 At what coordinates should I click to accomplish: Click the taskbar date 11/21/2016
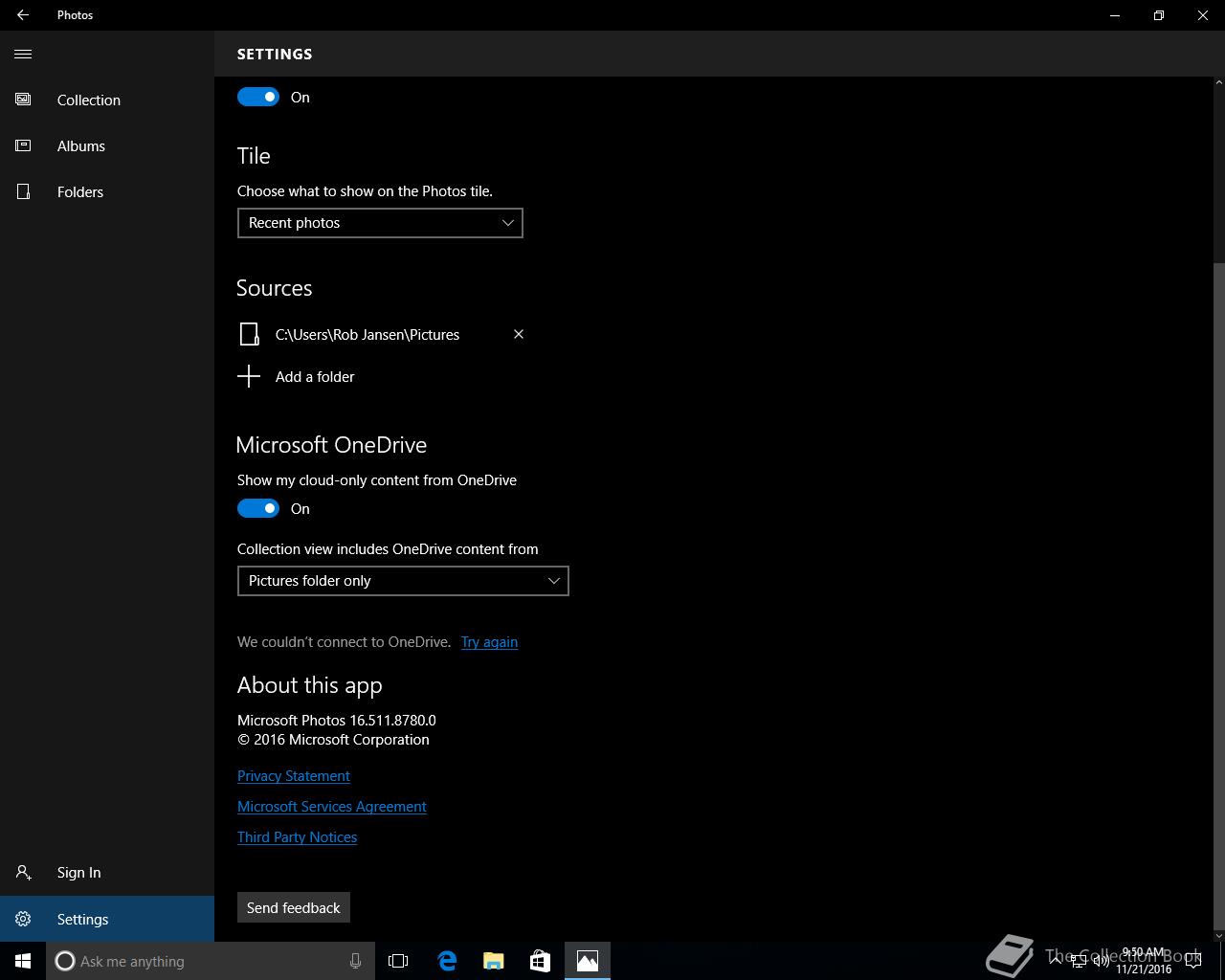pyautogui.click(x=1144, y=969)
